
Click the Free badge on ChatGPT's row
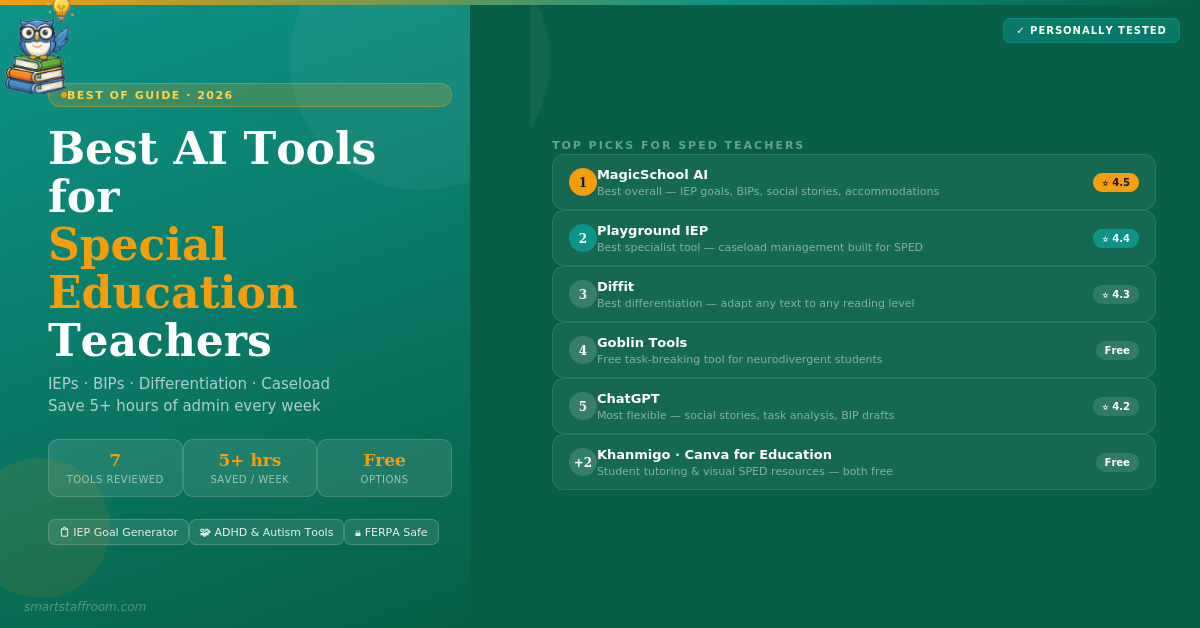1116,406
